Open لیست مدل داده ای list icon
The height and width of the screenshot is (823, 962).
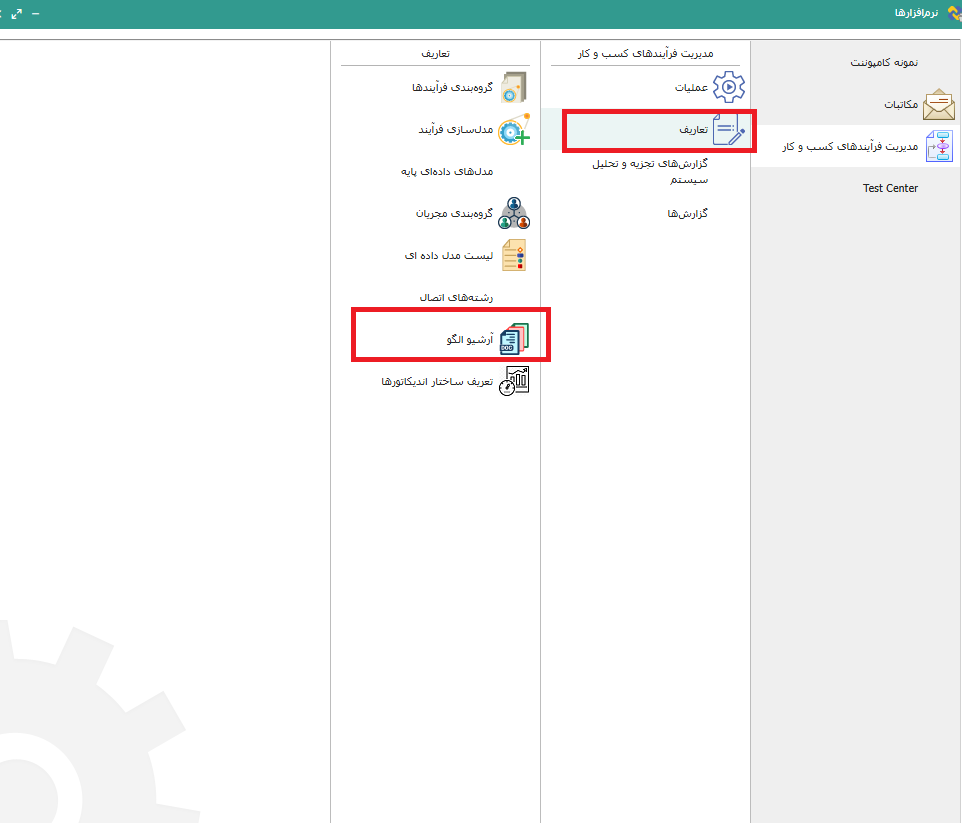pyautogui.click(x=514, y=256)
